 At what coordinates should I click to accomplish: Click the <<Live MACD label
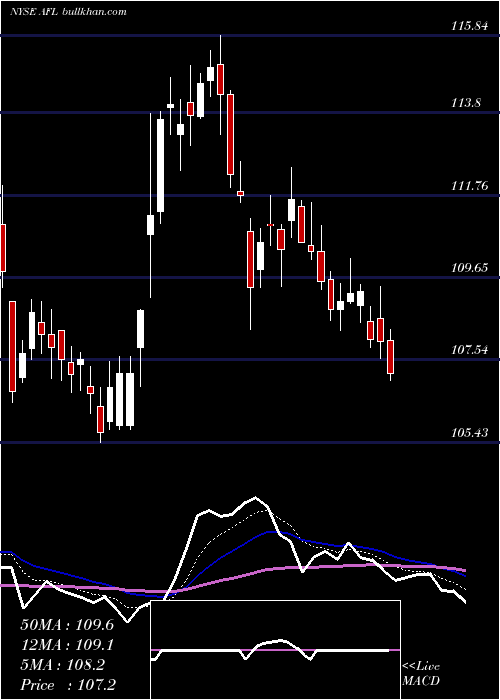click(x=421, y=673)
